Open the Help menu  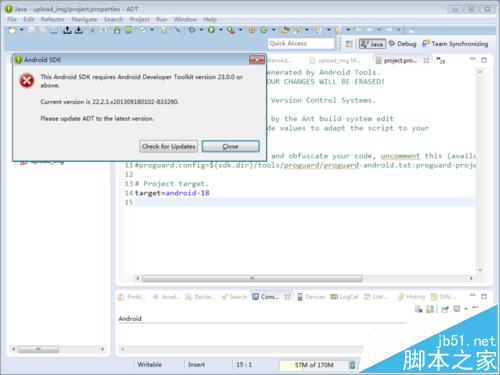pyautogui.click(x=210, y=19)
